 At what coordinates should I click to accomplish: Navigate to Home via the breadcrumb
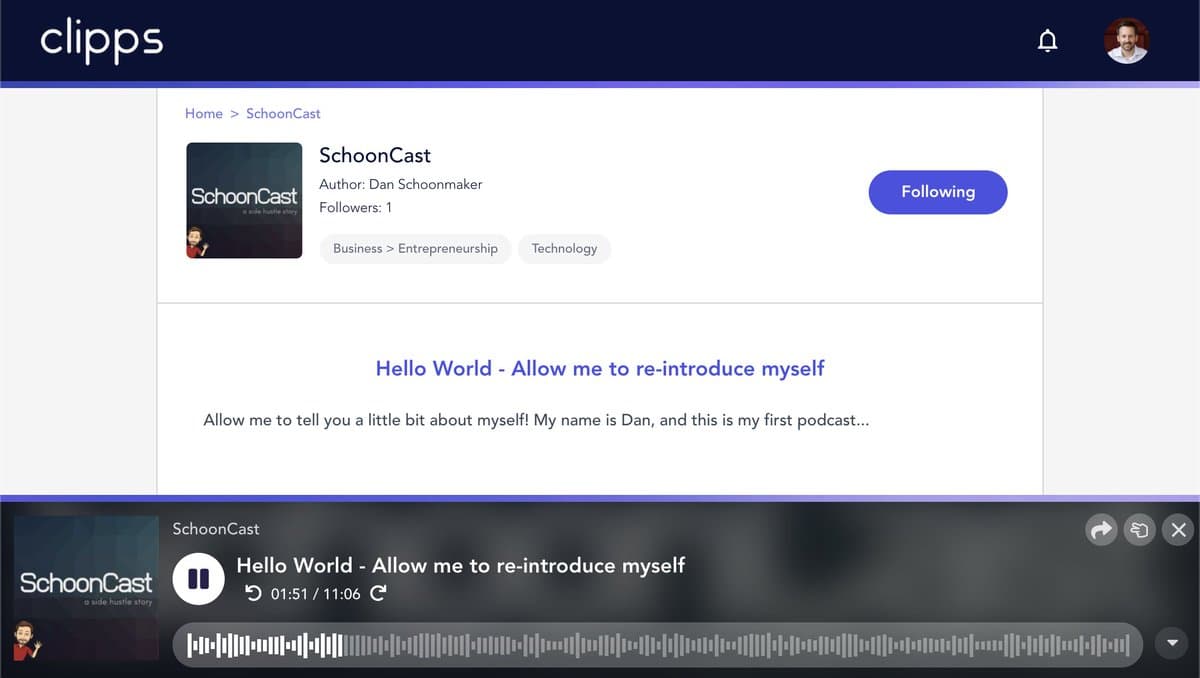(204, 113)
